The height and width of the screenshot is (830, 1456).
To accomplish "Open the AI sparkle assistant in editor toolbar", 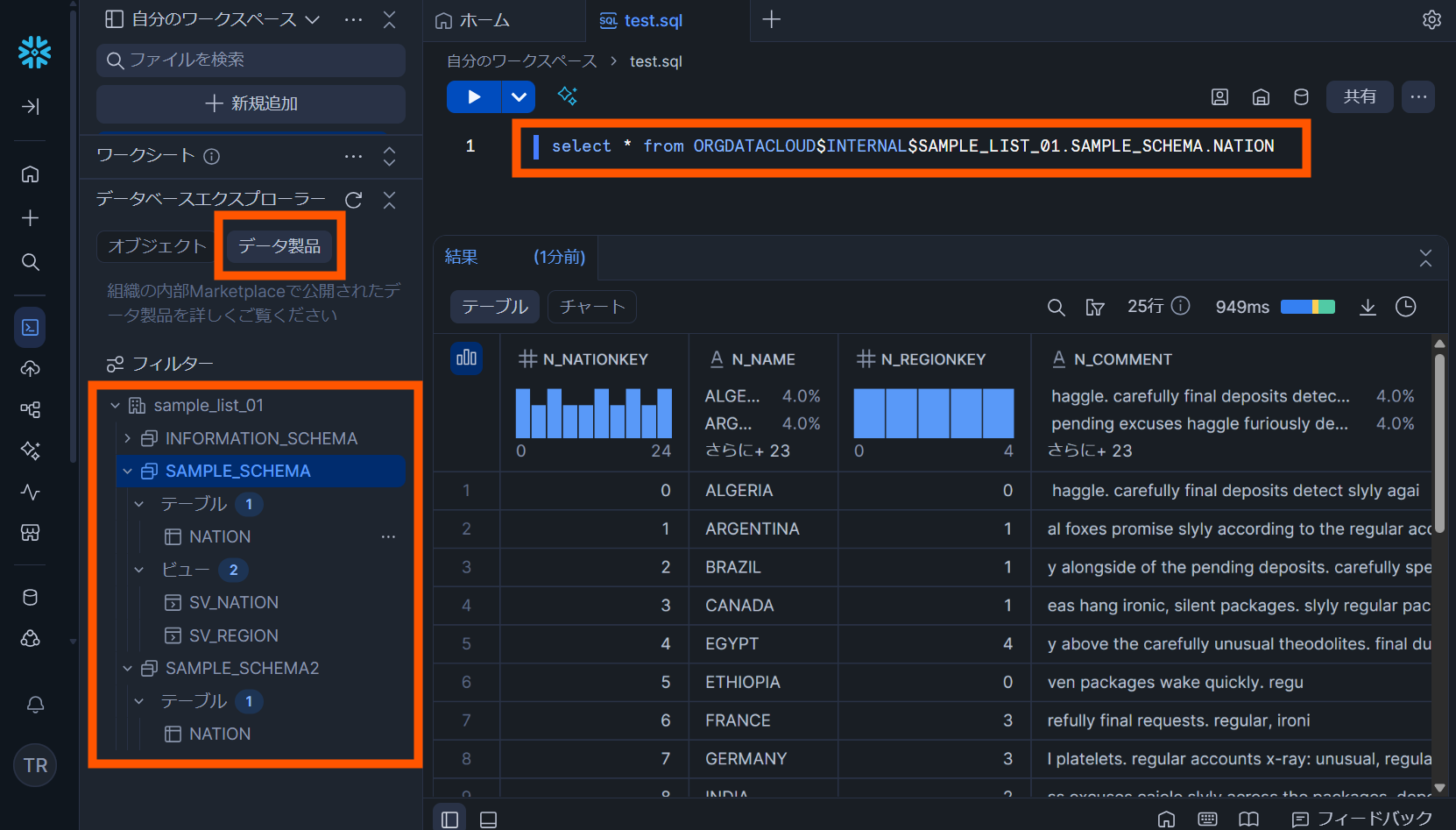I will coord(567,96).
